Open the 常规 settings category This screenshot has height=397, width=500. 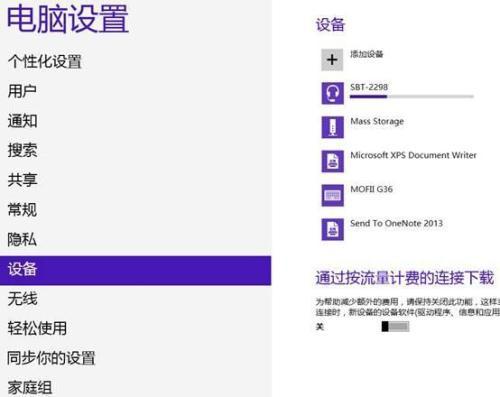point(22,210)
